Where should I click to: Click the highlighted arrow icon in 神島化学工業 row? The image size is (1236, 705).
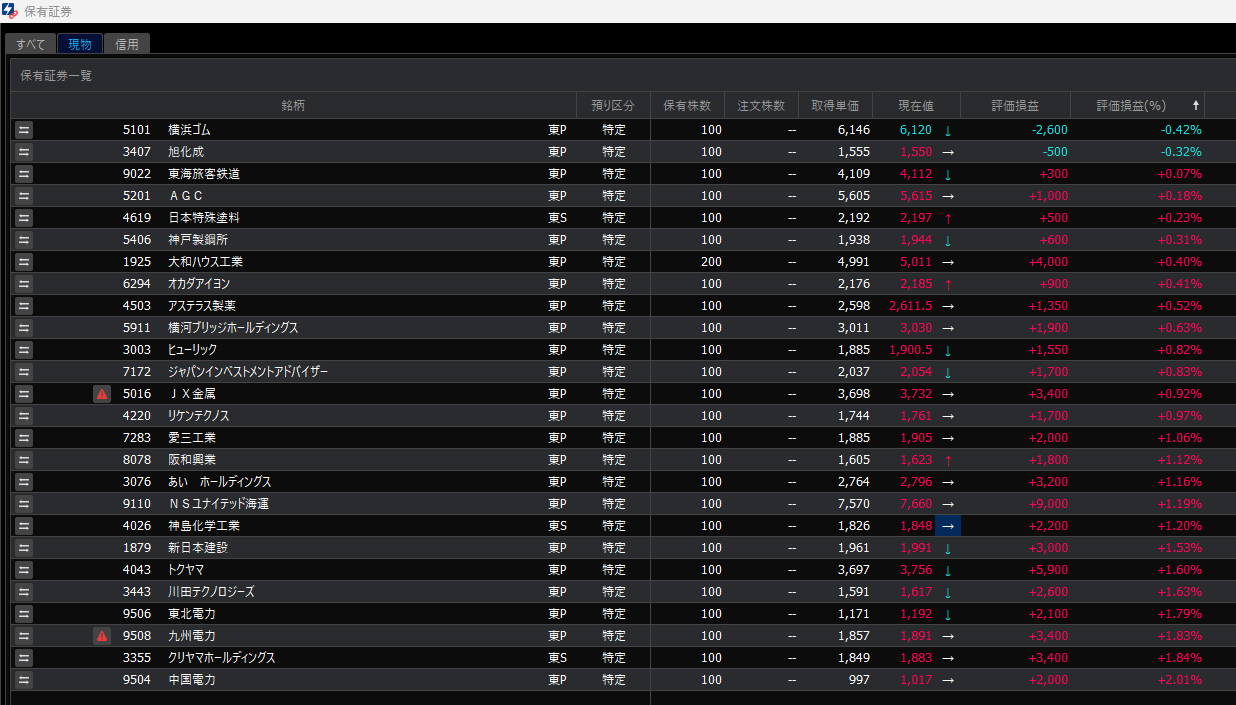(x=947, y=526)
